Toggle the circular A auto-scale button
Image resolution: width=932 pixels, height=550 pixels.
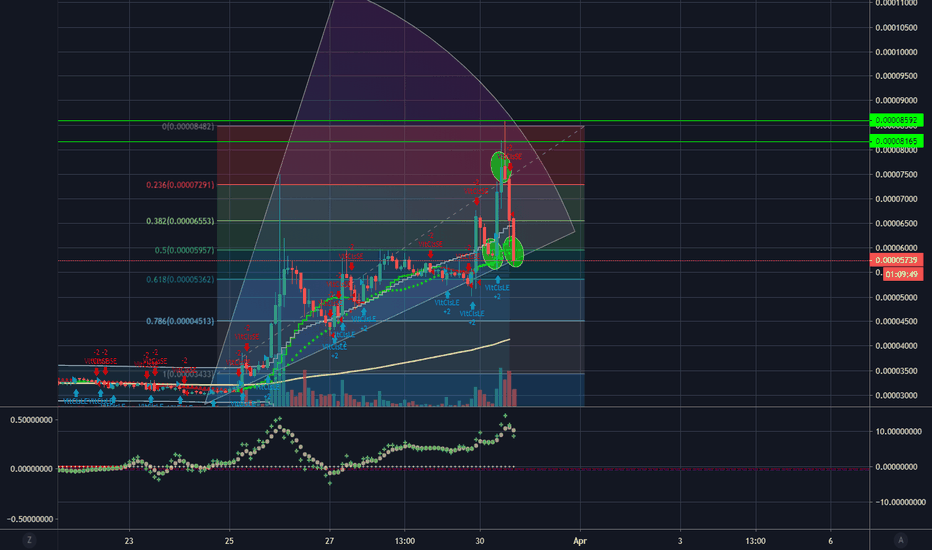(x=900, y=540)
